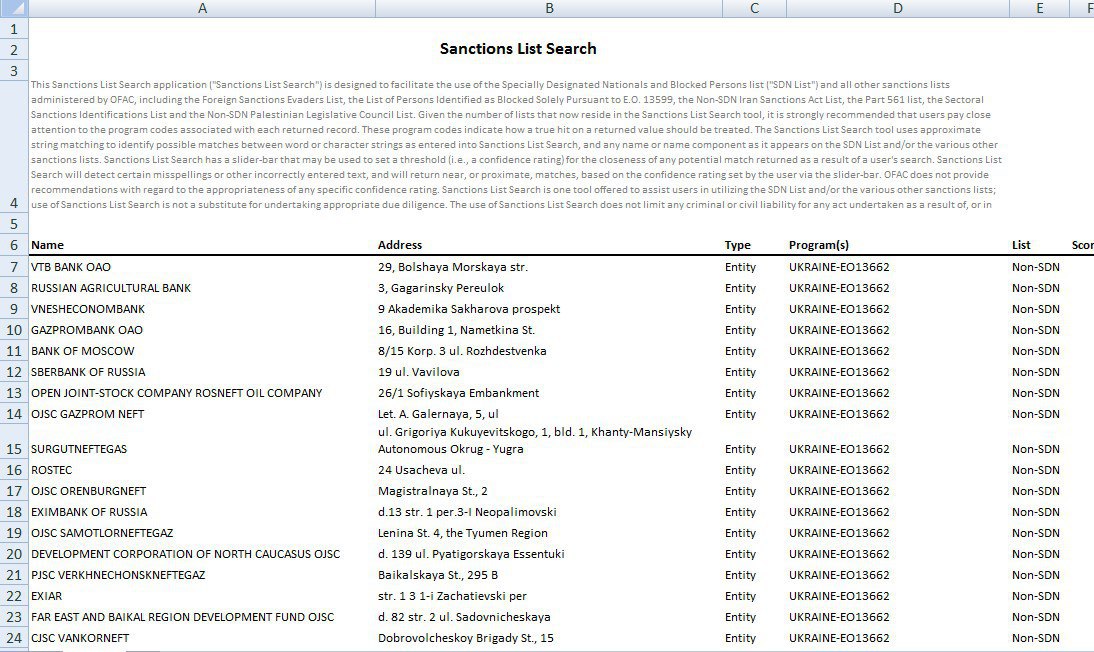Click Non-SDN list cell for GAZPROMBANK OAO row

(1040, 329)
